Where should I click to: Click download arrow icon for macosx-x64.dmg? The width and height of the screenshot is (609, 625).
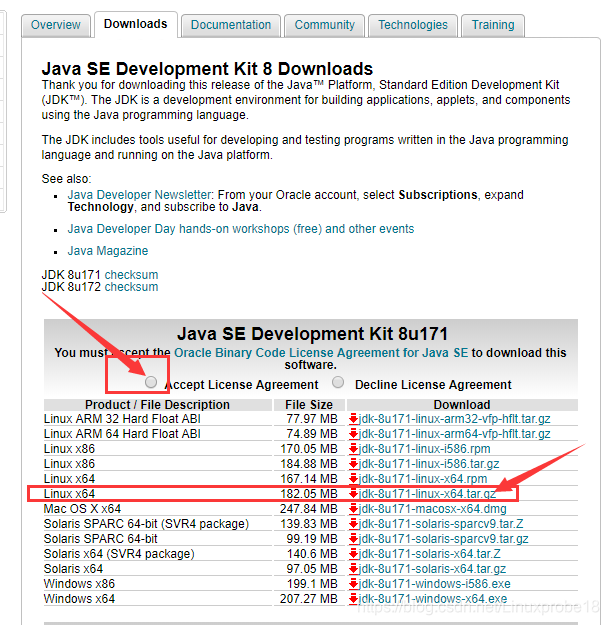(x=353, y=509)
